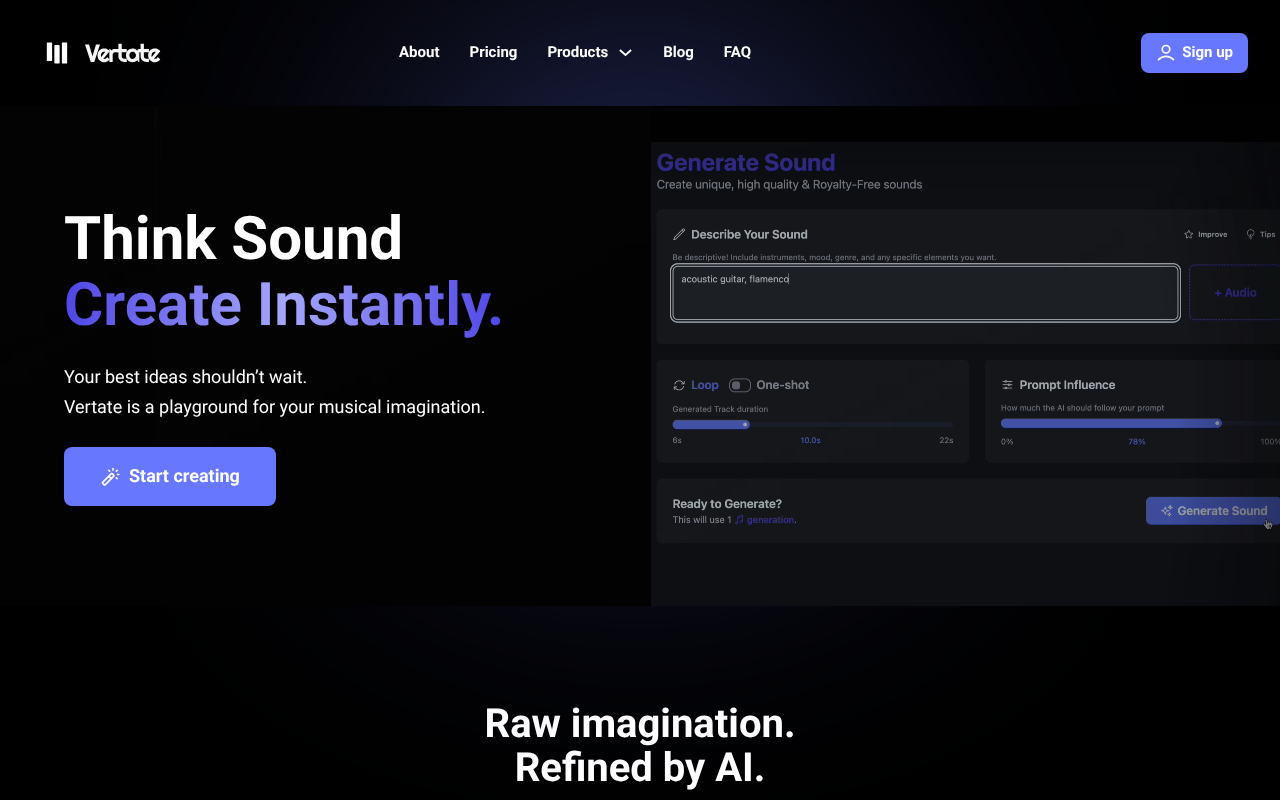Click the Prompt Influence sliders icon
The image size is (1280, 800).
1008,385
